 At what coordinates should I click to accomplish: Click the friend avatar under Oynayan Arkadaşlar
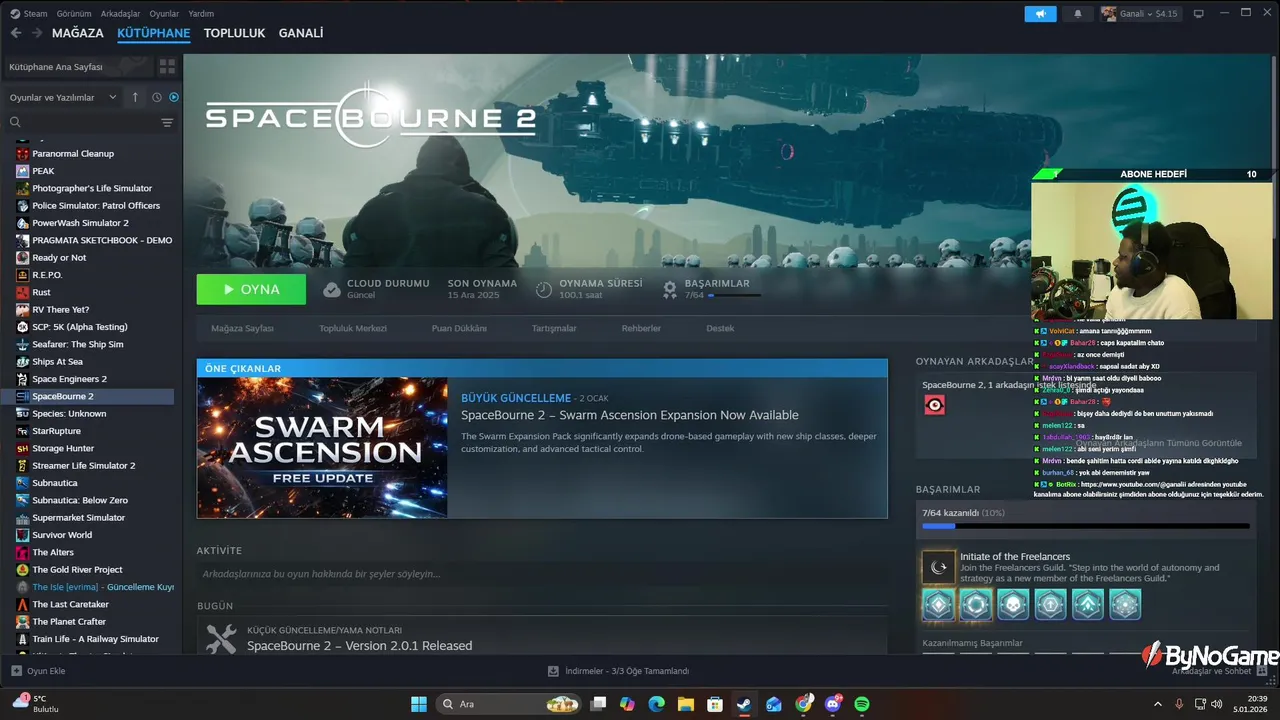[x=934, y=404]
